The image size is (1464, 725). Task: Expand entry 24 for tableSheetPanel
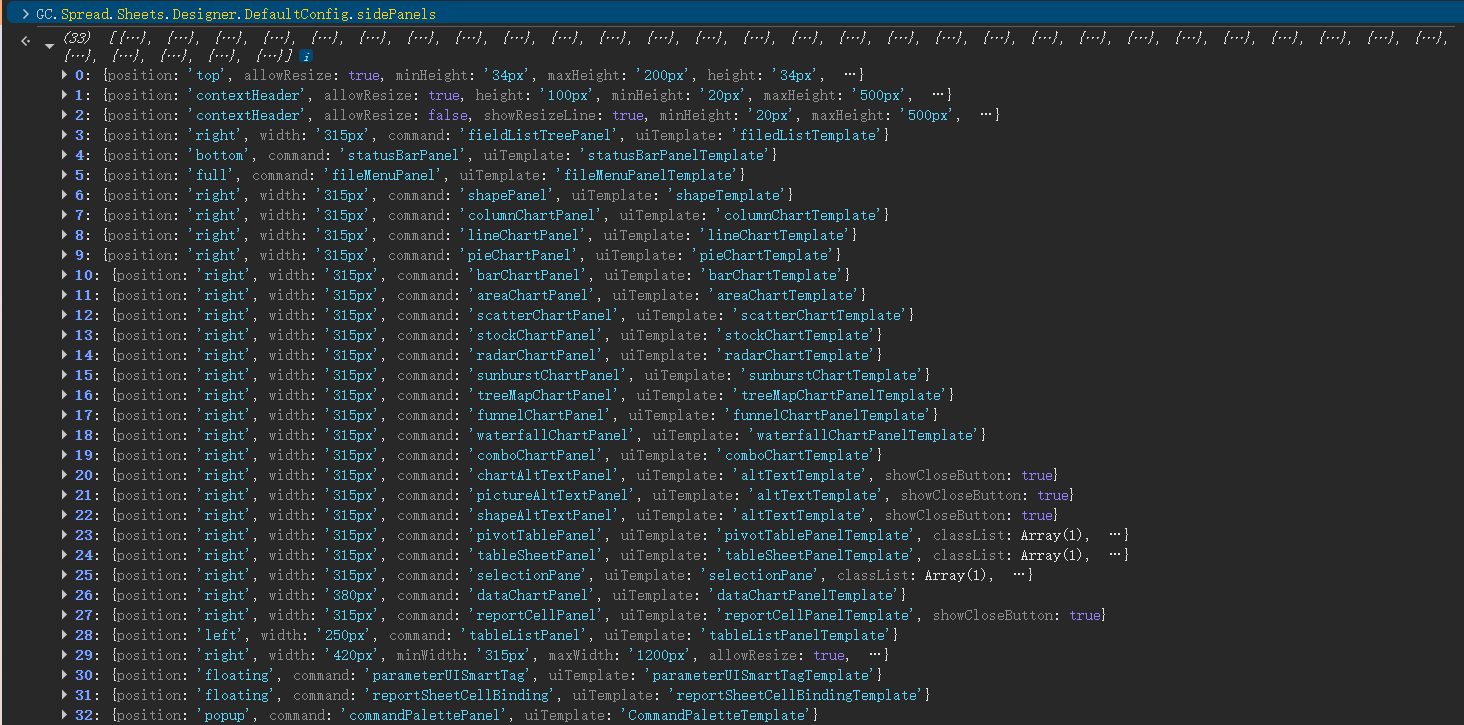click(65, 555)
